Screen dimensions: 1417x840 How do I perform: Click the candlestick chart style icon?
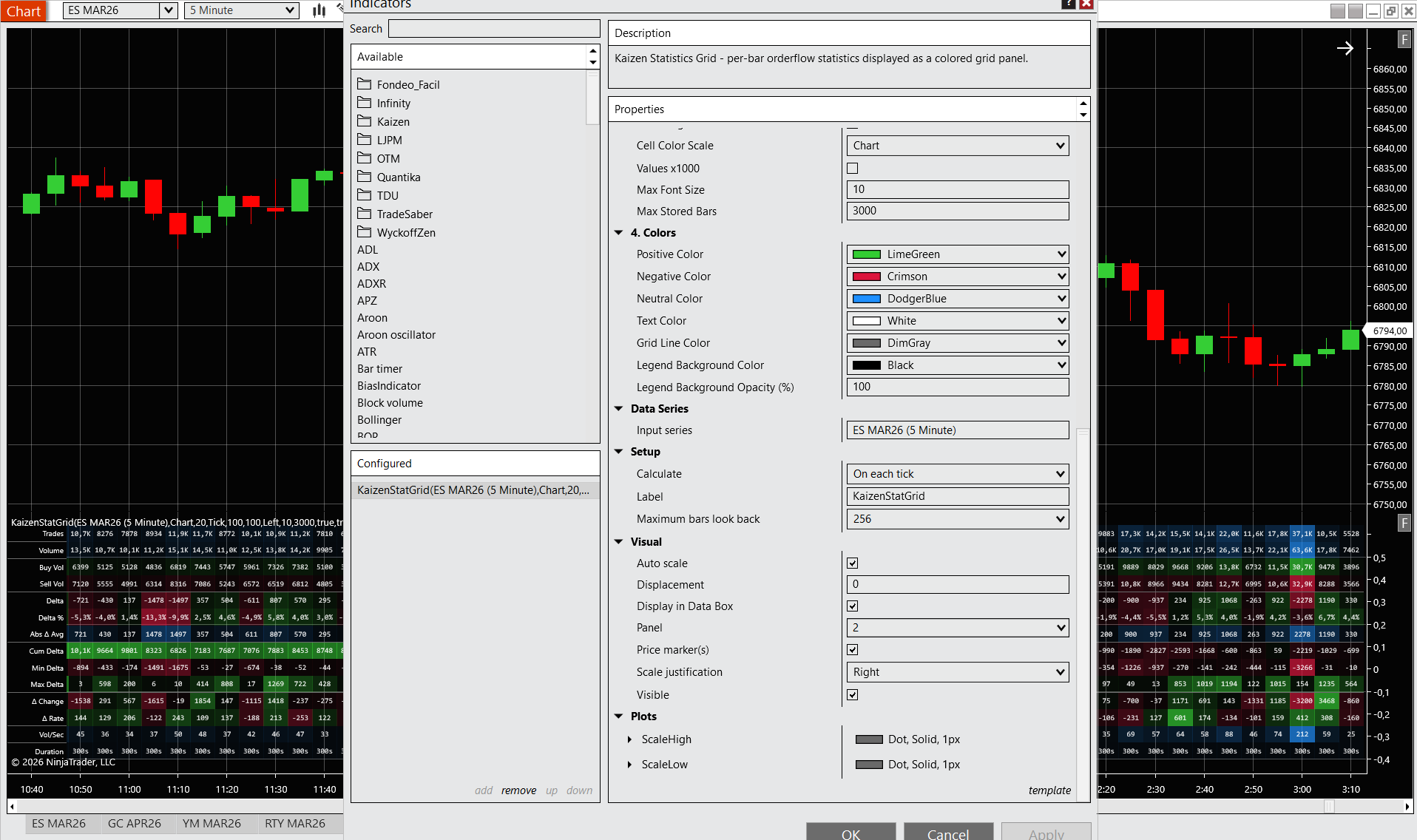(x=317, y=10)
